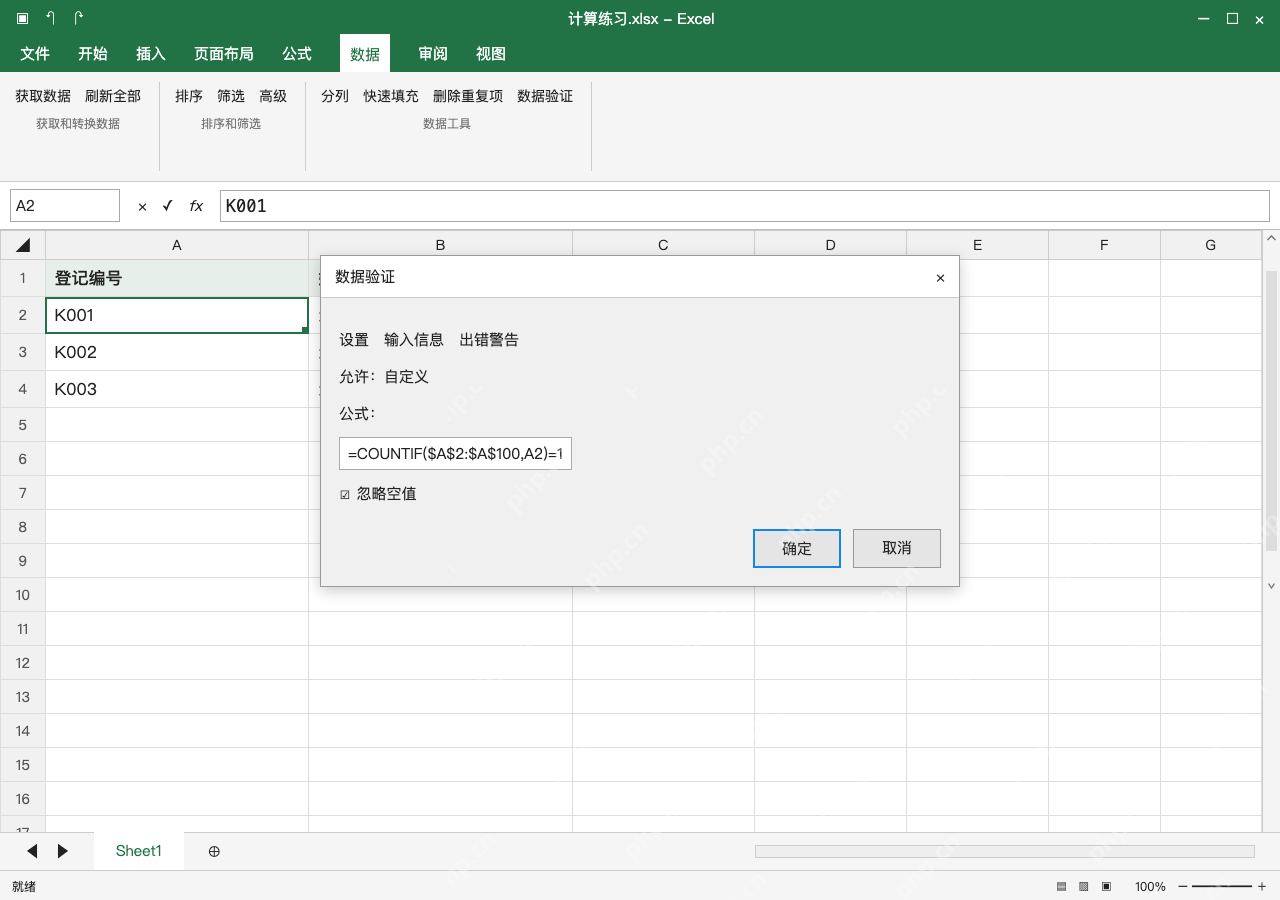Click 删除重复项 in data tools

(468, 96)
